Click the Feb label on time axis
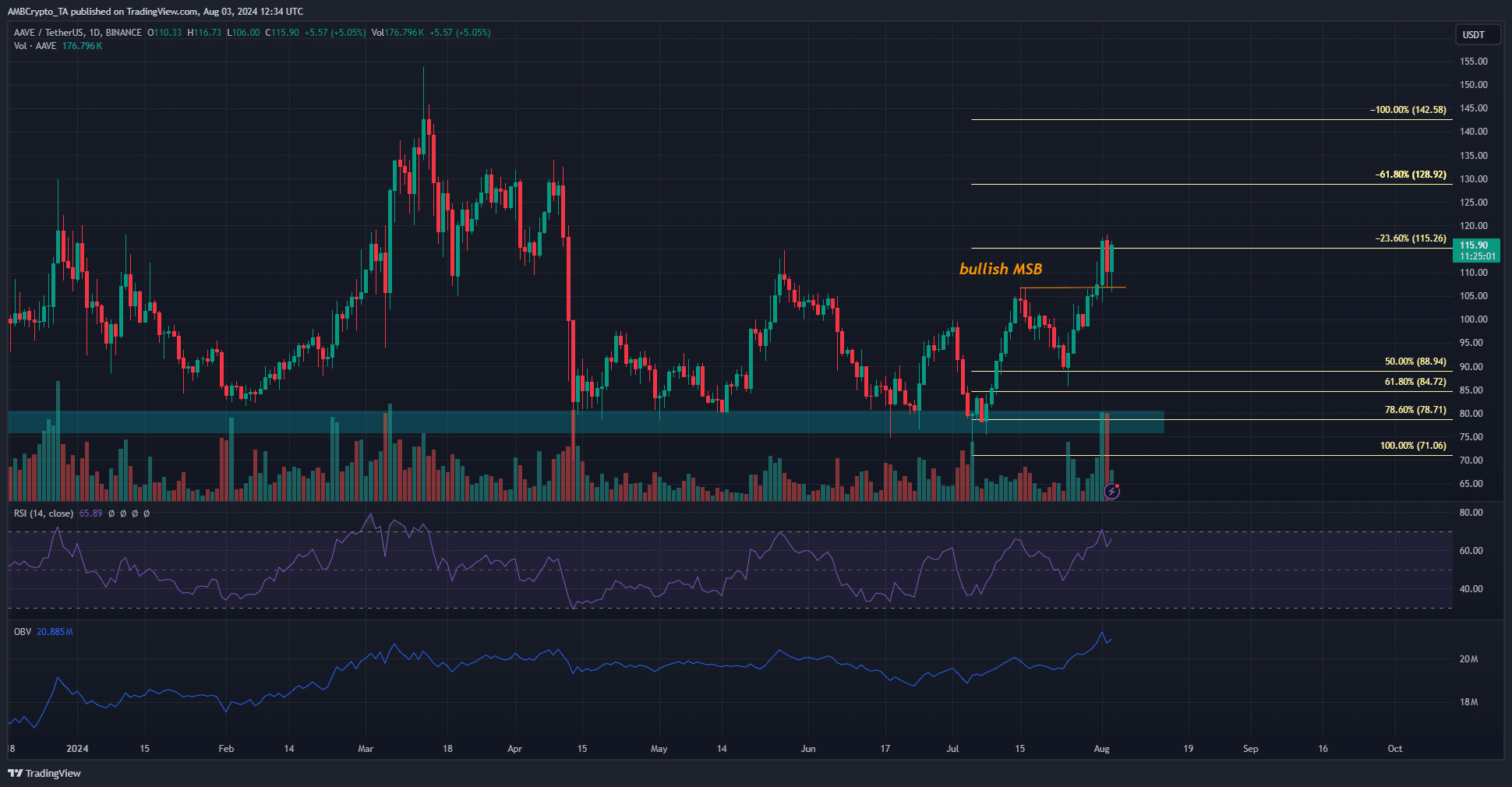Image resolution: width=1512 pixels, height=787 pixels. click(226, 749)
